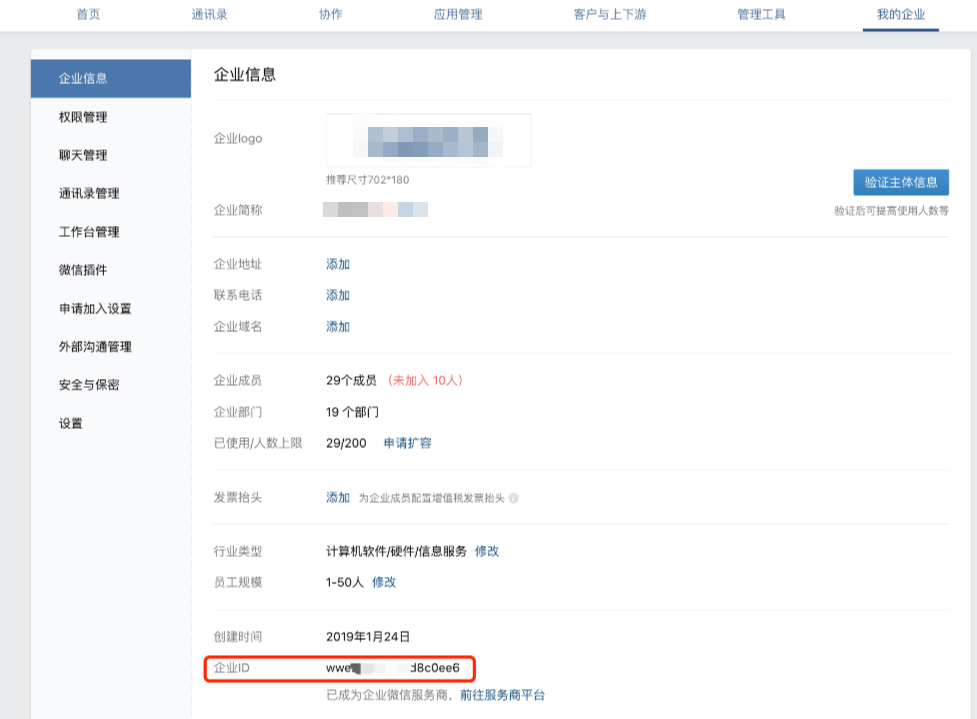Click 修改 beside the industry type
The image size is (977, 719).
click(487, 551)
